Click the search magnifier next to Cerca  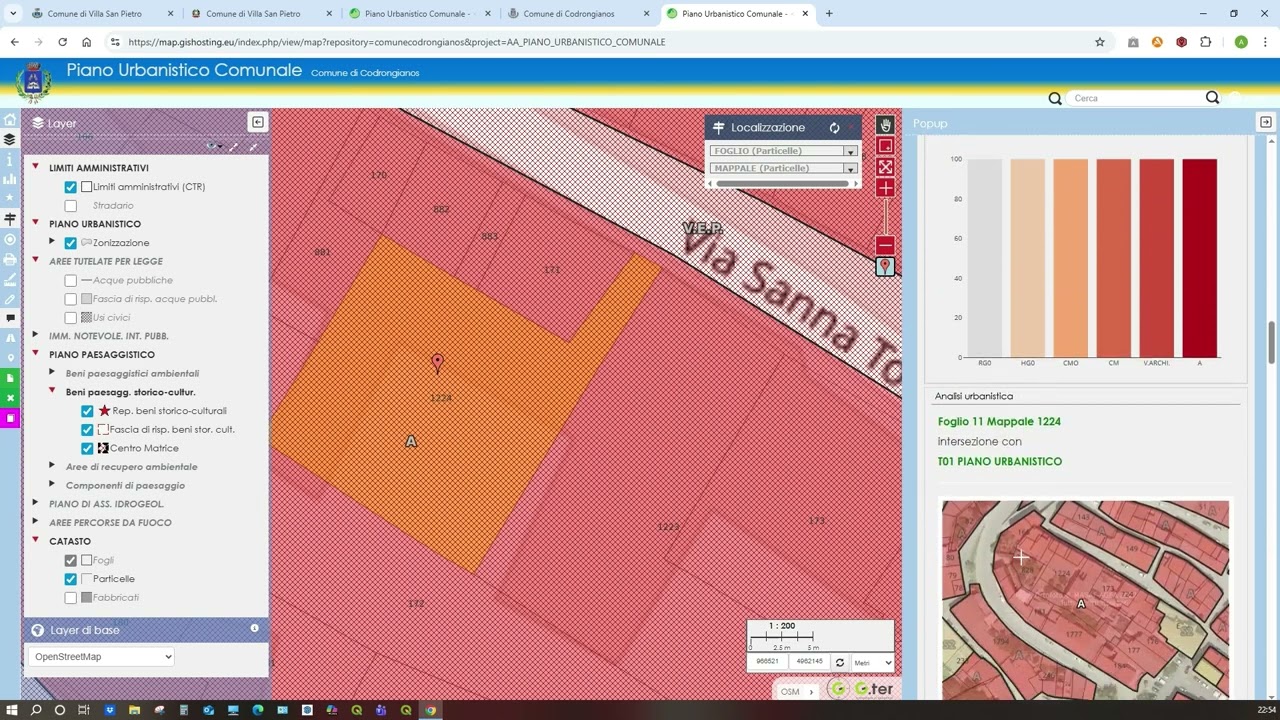(x=1212, y=98)
